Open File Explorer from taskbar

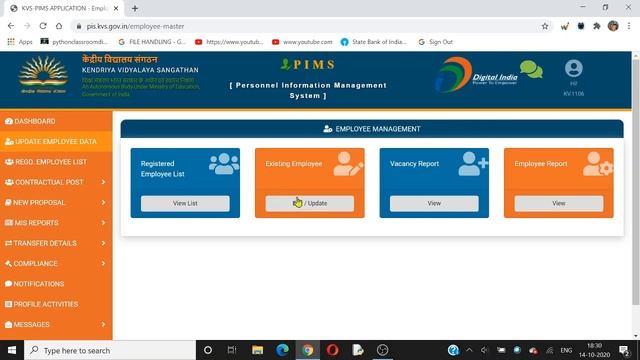point(257,350)
